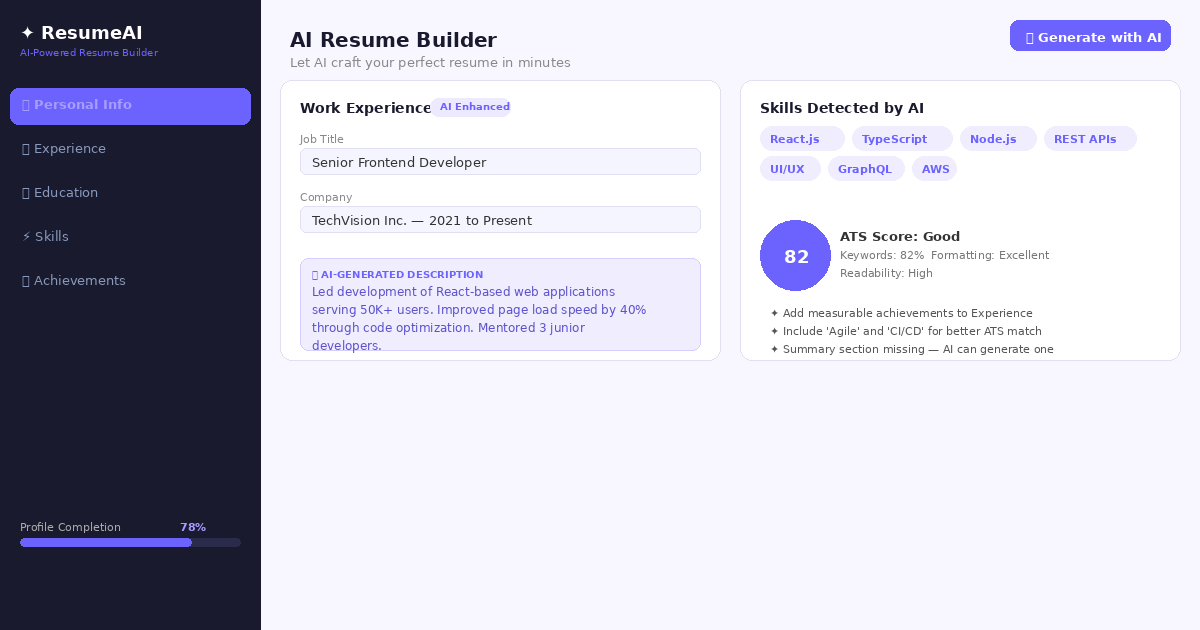1200x630 pixels.
Task: Click the sparkle bullet before first ATS tip
Action: [x=775, y=313]
